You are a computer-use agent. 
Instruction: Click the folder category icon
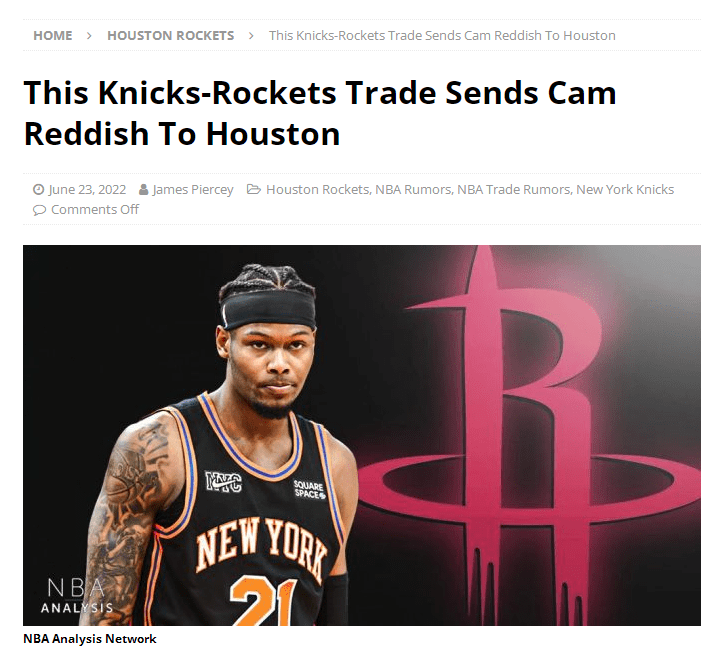(x=254, y=189)
